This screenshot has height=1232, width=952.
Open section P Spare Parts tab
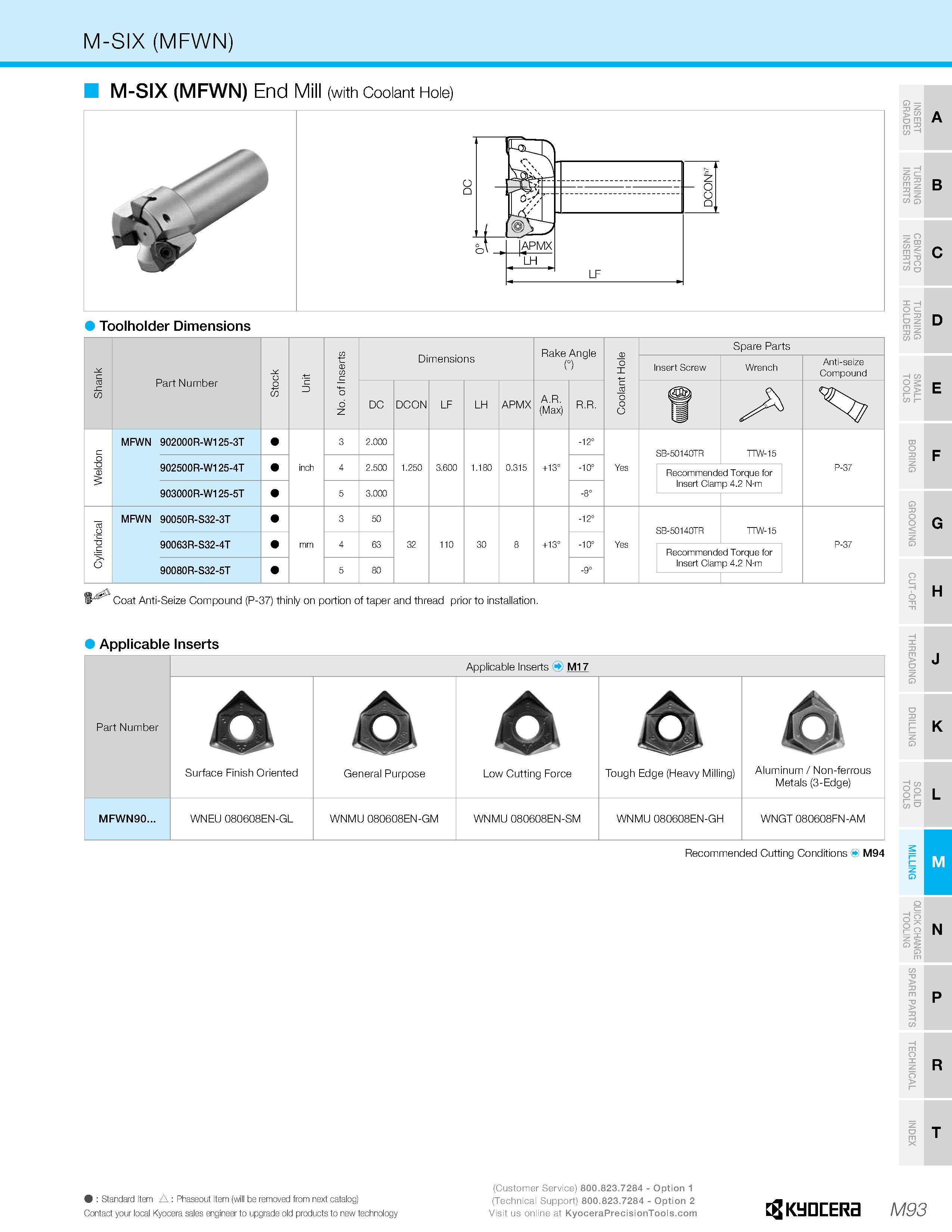925,997
